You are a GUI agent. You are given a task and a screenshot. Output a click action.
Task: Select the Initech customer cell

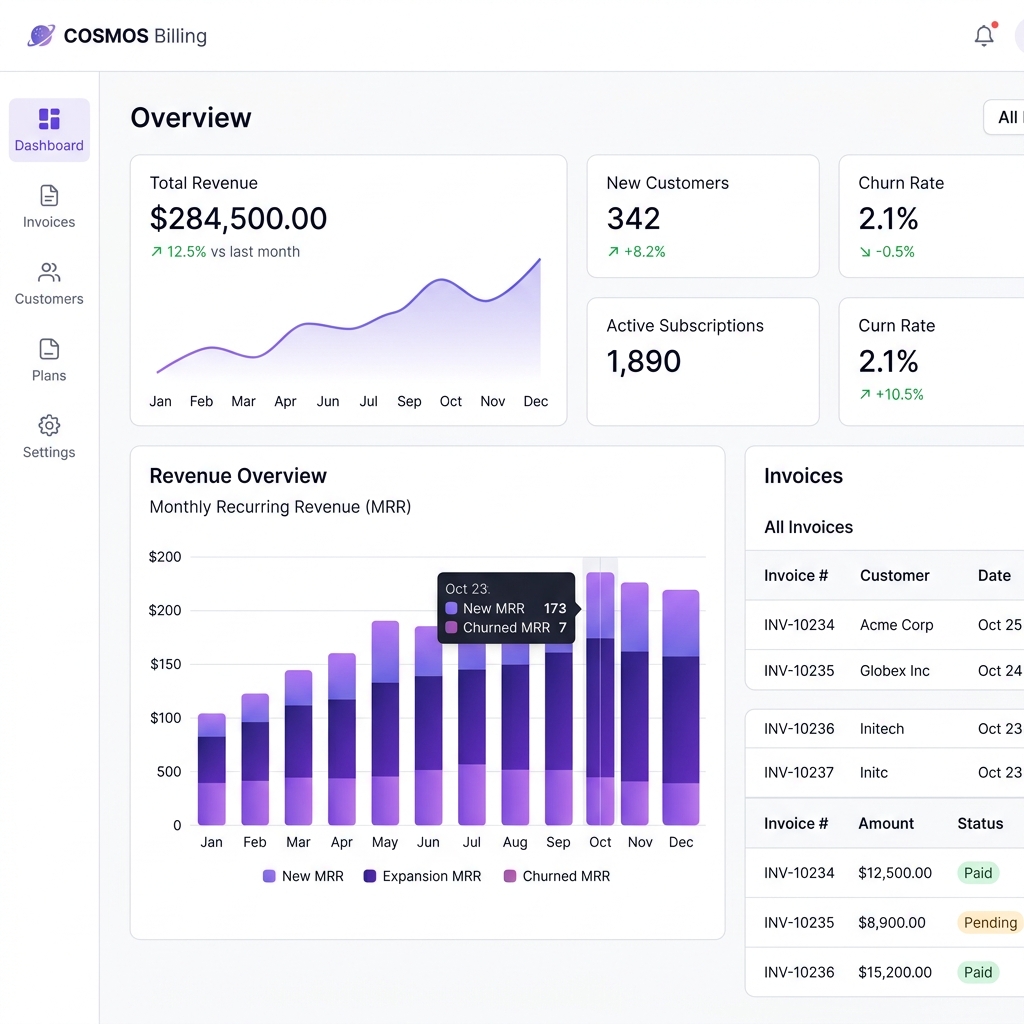pos(882,729)
